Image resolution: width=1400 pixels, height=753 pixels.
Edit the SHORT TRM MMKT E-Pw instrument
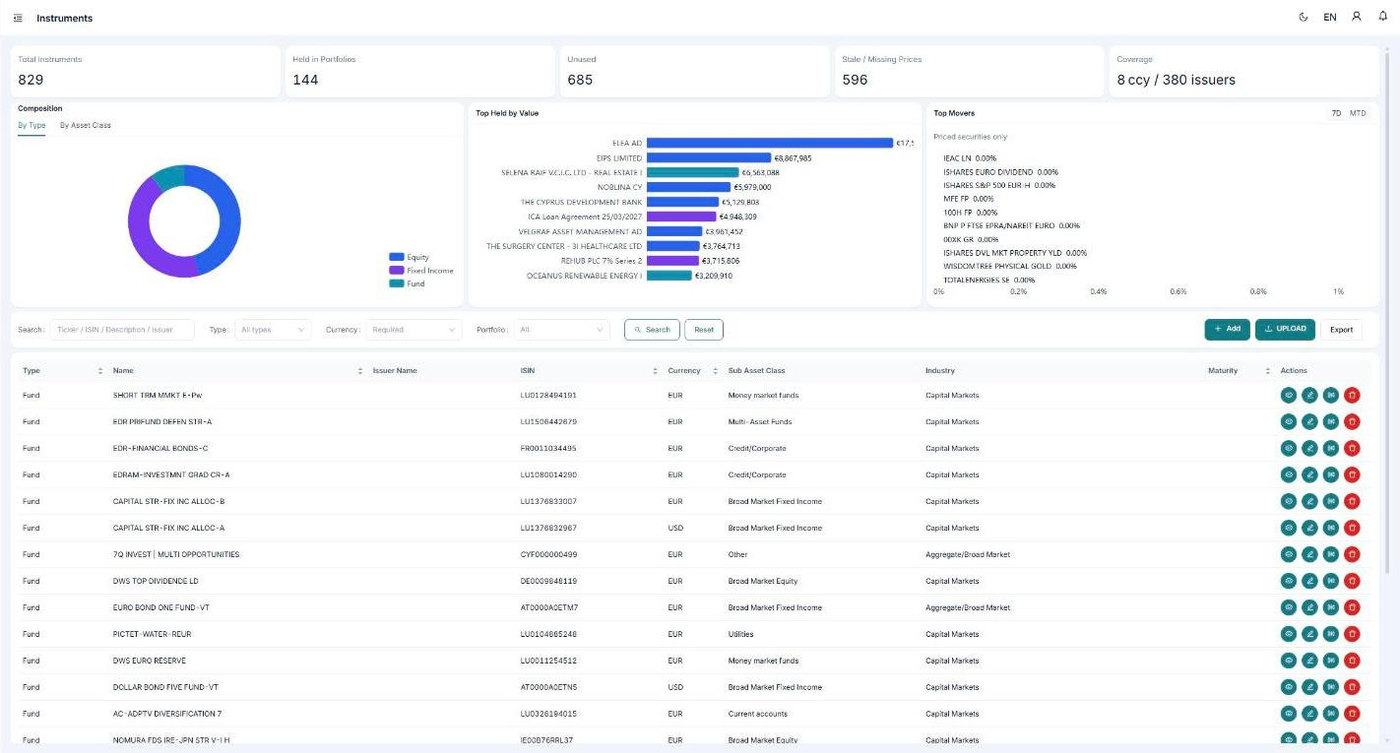tap(1310, 395)
